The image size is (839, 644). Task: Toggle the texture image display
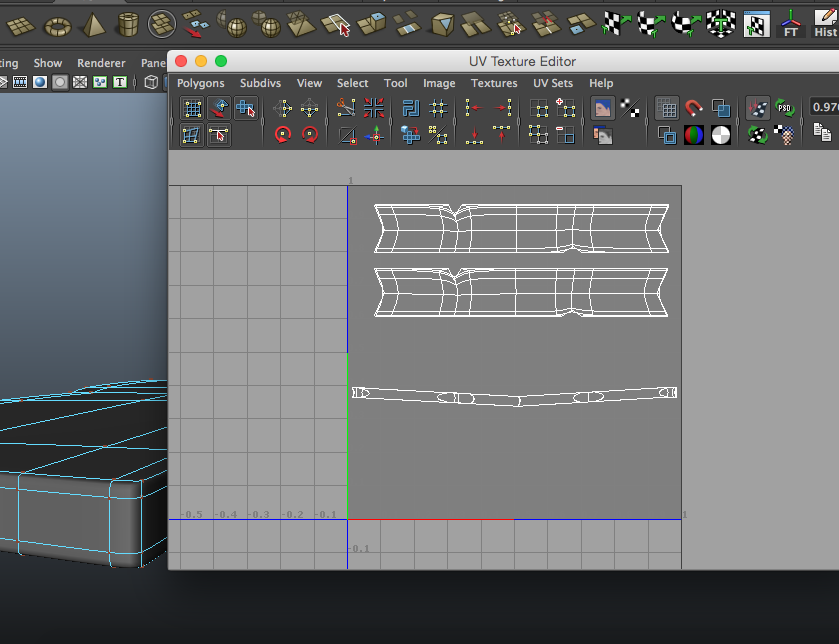tap(602, 109)
